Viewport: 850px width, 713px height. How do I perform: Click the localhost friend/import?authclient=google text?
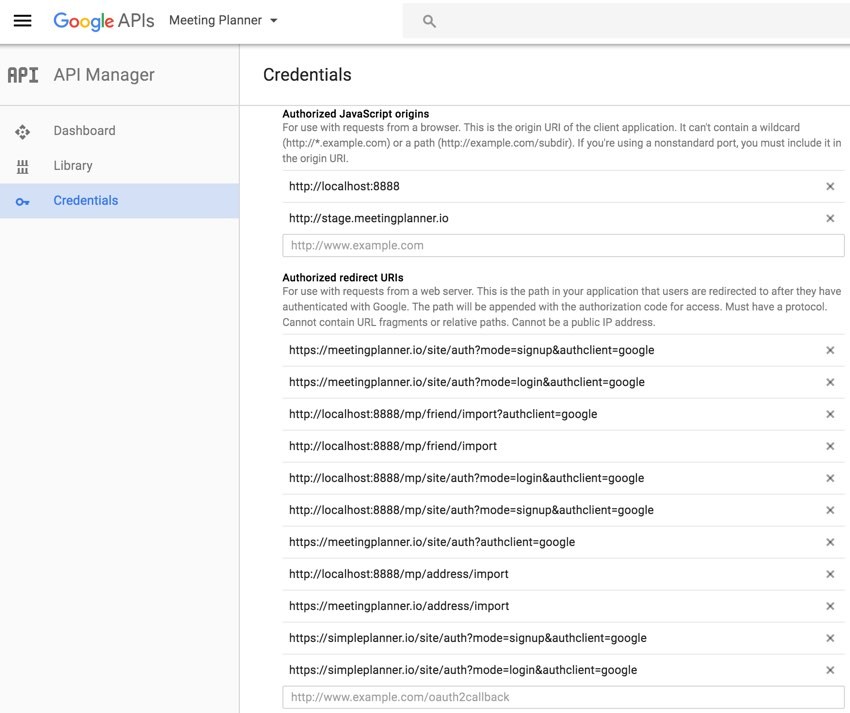click(443, 414)
